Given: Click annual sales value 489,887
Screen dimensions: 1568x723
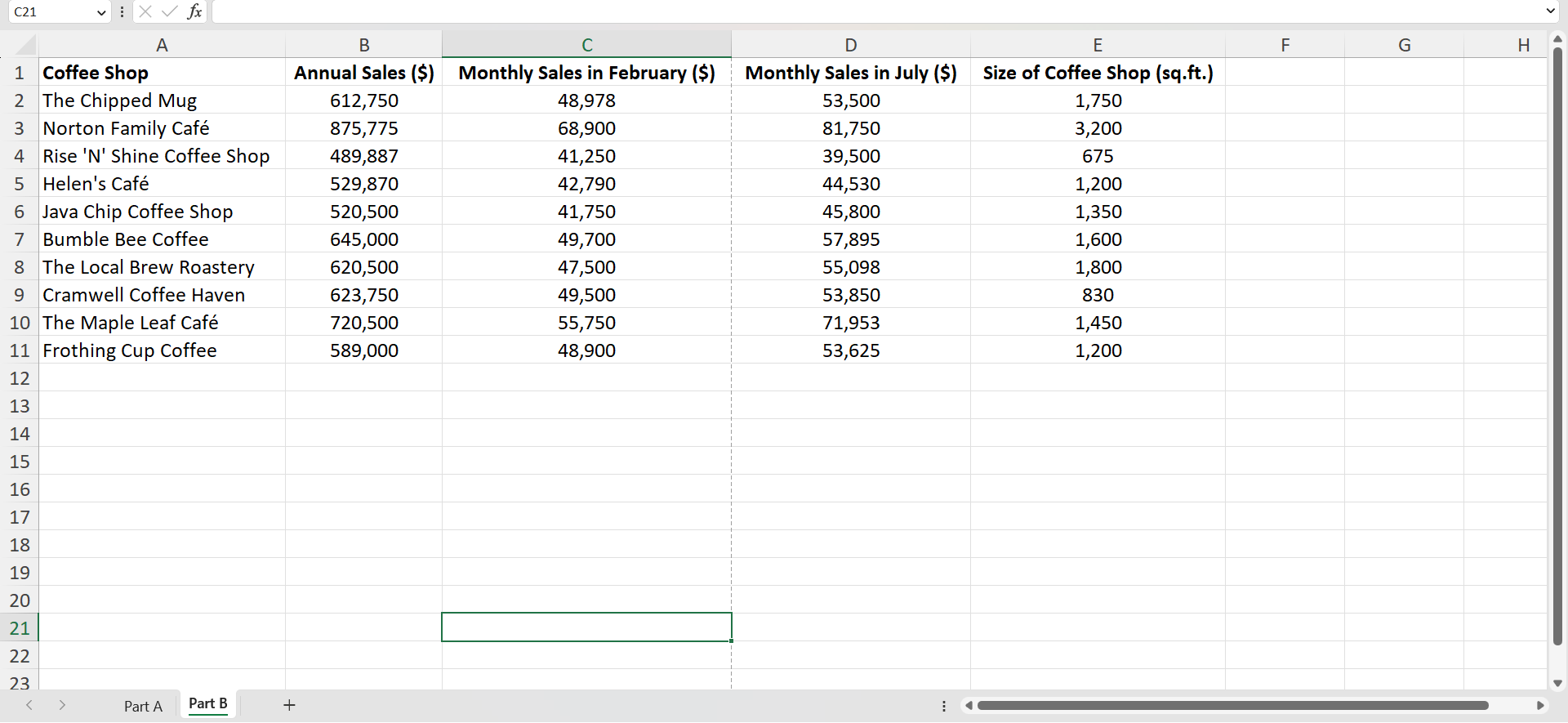Looking at the screenshot, I should pos(364,156).
